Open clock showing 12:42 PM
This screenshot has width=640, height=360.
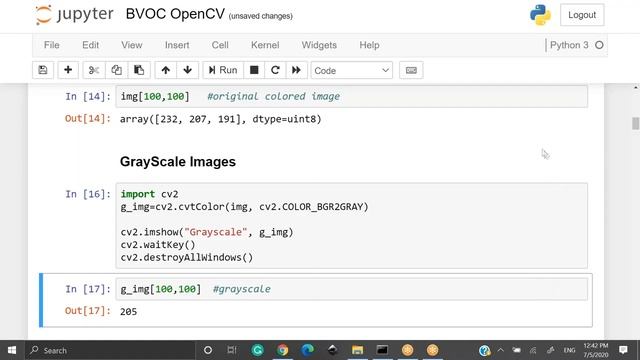pyautogui.click(x=596, y=350)
